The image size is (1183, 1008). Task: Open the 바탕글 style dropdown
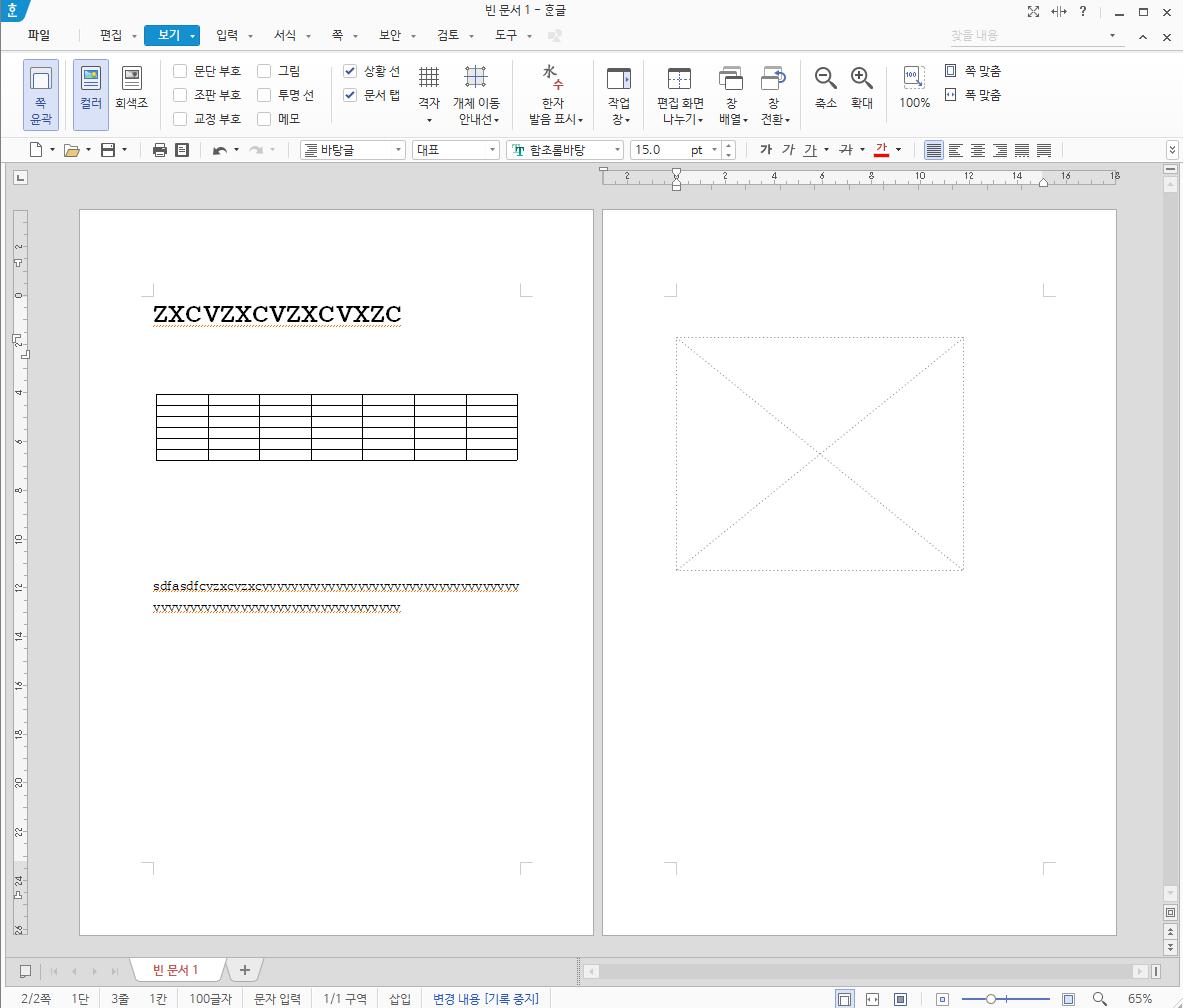(x=398, y=150)
